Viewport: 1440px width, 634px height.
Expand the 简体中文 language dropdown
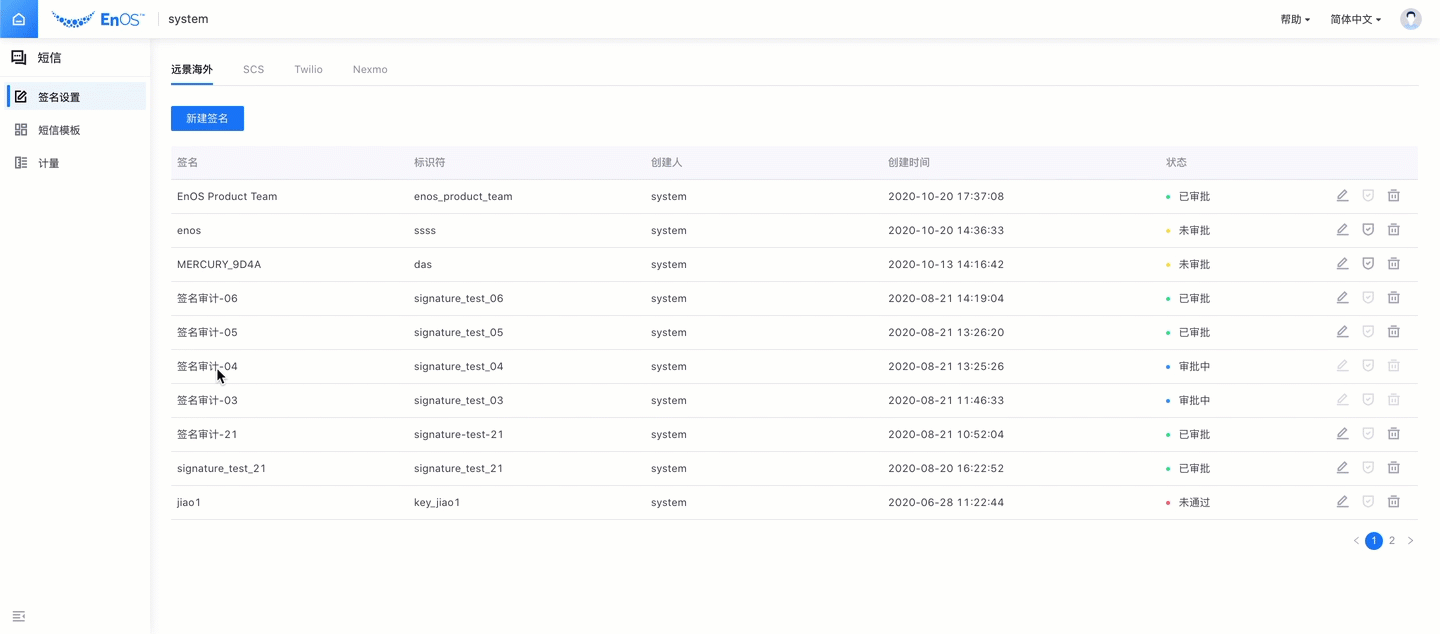tap(1355, 19)
